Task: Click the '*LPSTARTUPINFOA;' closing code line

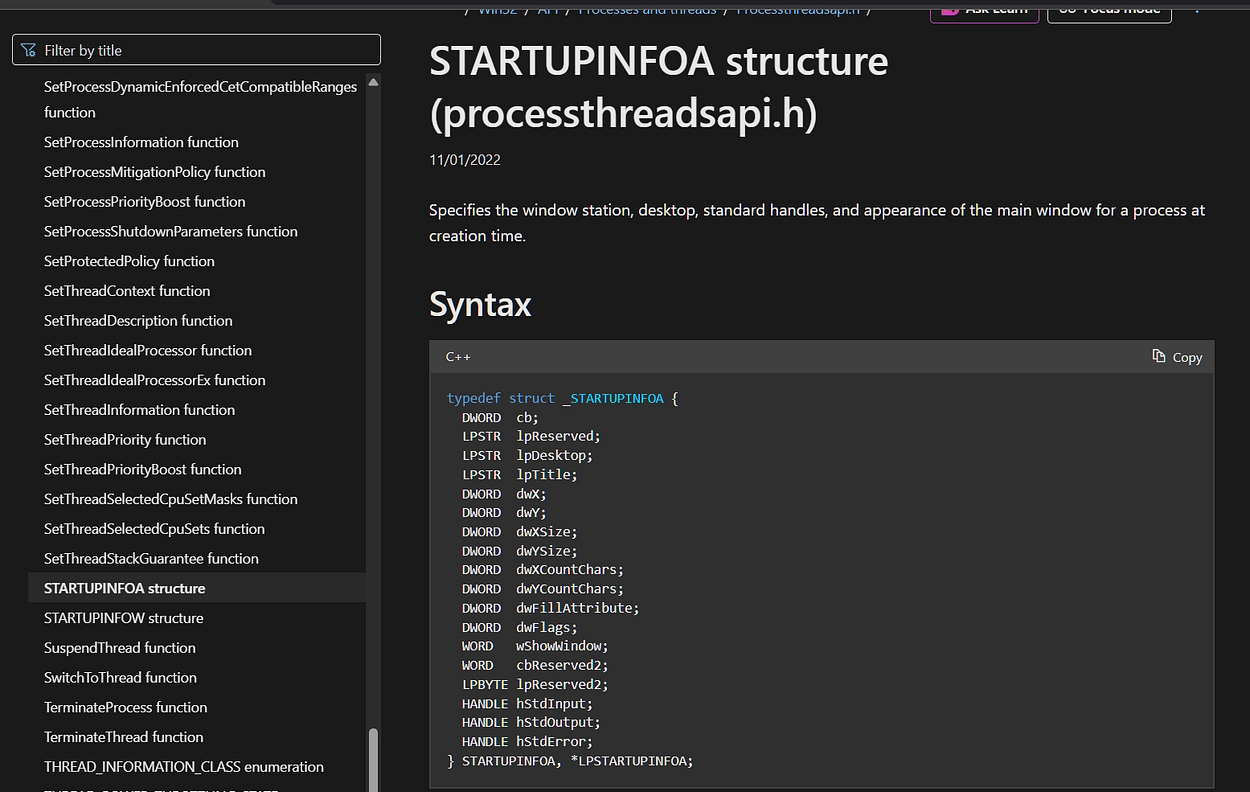Action: (x=570, y=761)
